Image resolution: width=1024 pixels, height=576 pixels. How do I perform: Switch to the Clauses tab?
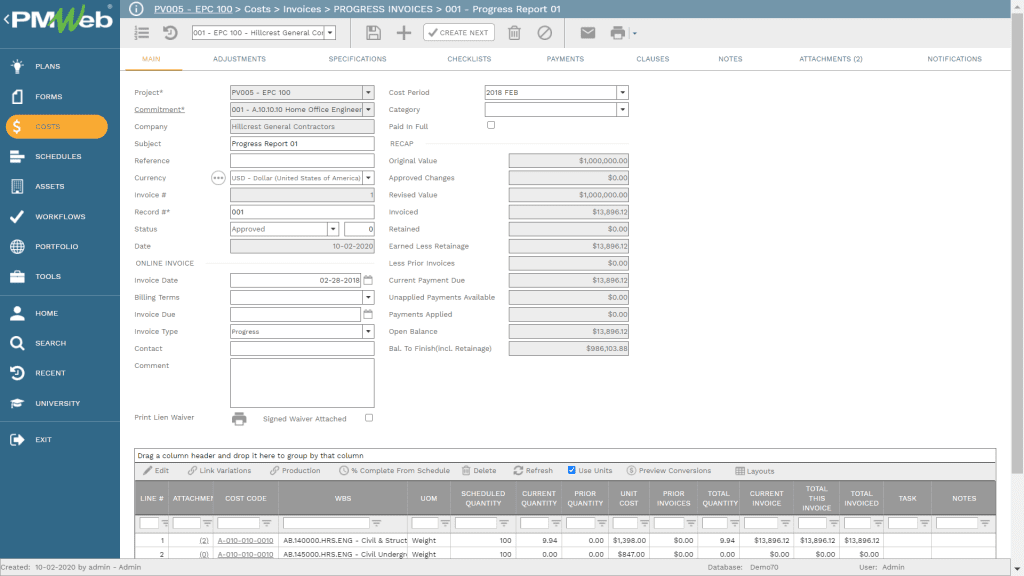tap(652, 59)
